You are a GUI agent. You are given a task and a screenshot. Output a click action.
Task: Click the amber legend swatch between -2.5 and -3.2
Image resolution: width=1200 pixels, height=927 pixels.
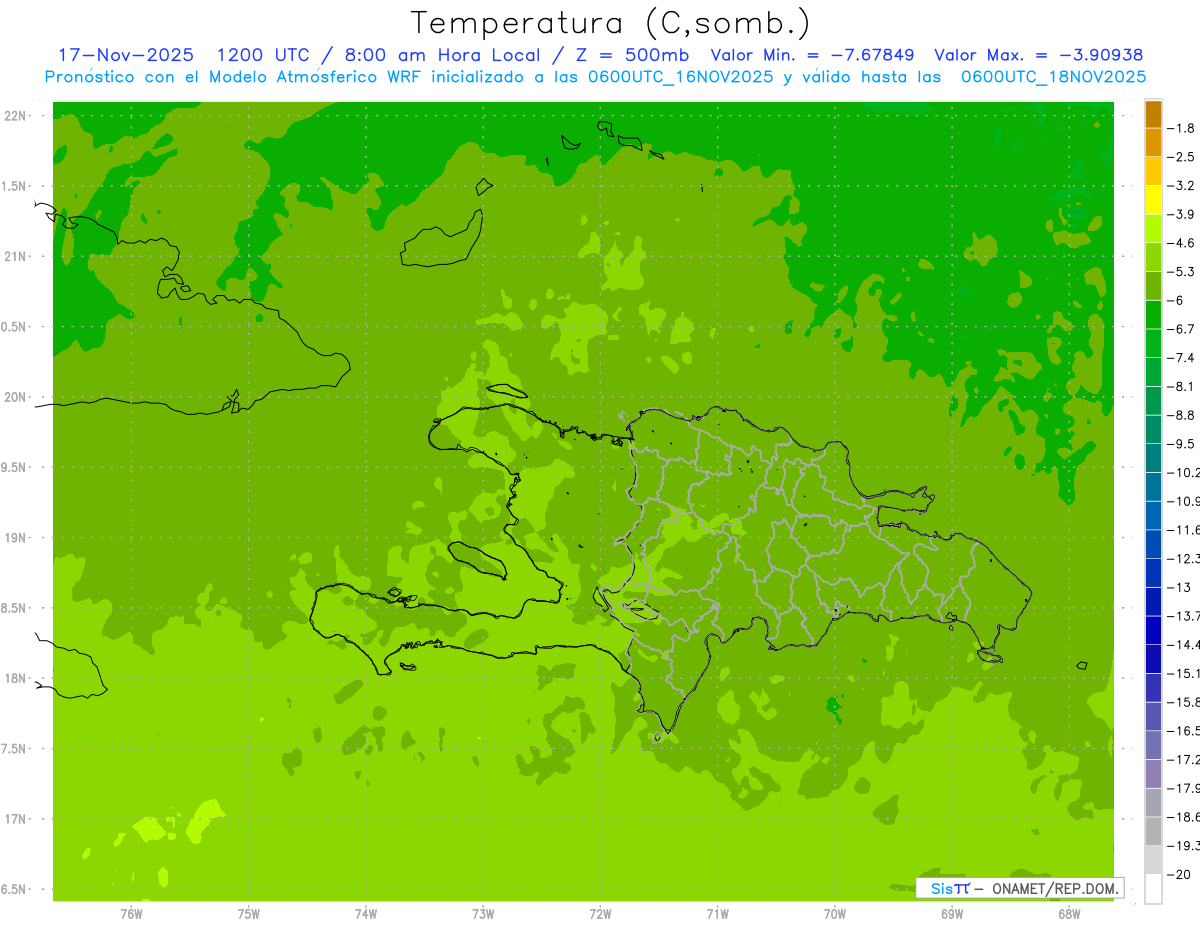pyautogui.click(x=1153, y=172)
